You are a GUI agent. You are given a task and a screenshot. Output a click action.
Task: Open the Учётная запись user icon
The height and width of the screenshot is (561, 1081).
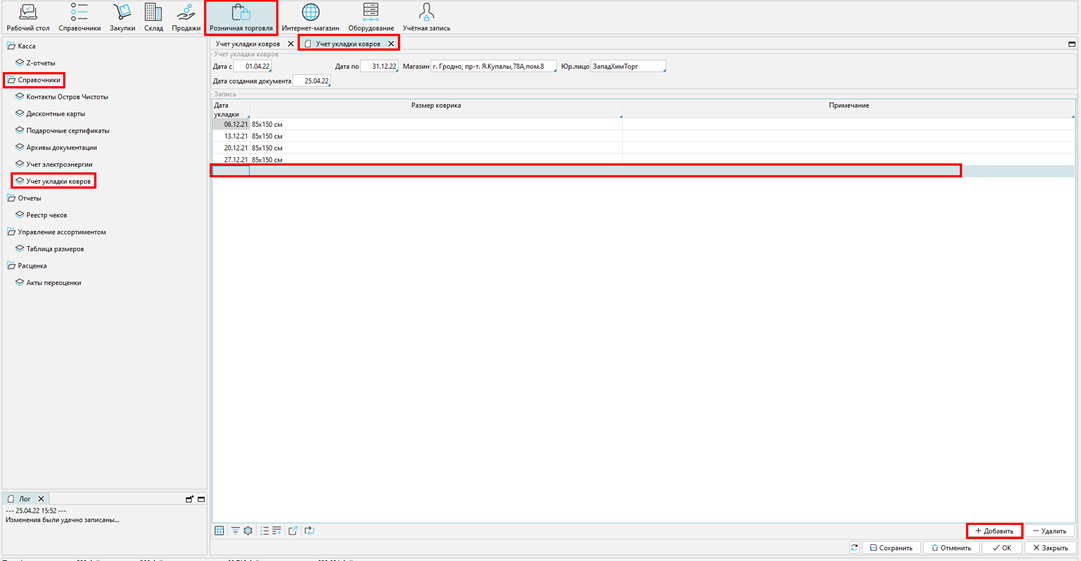pyautogui.click(x=426, y=17)
